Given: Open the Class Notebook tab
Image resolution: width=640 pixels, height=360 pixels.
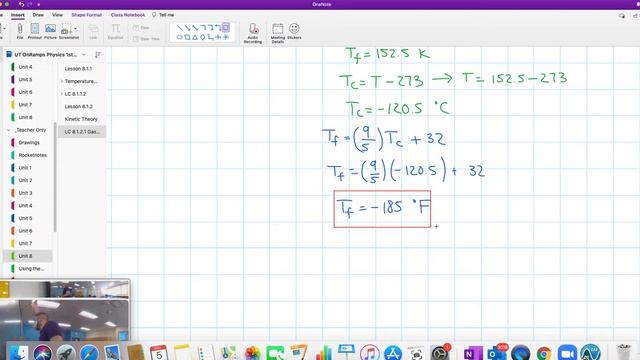Looking at the screenshot, I should pyautogui.click(x=128, y=15).
